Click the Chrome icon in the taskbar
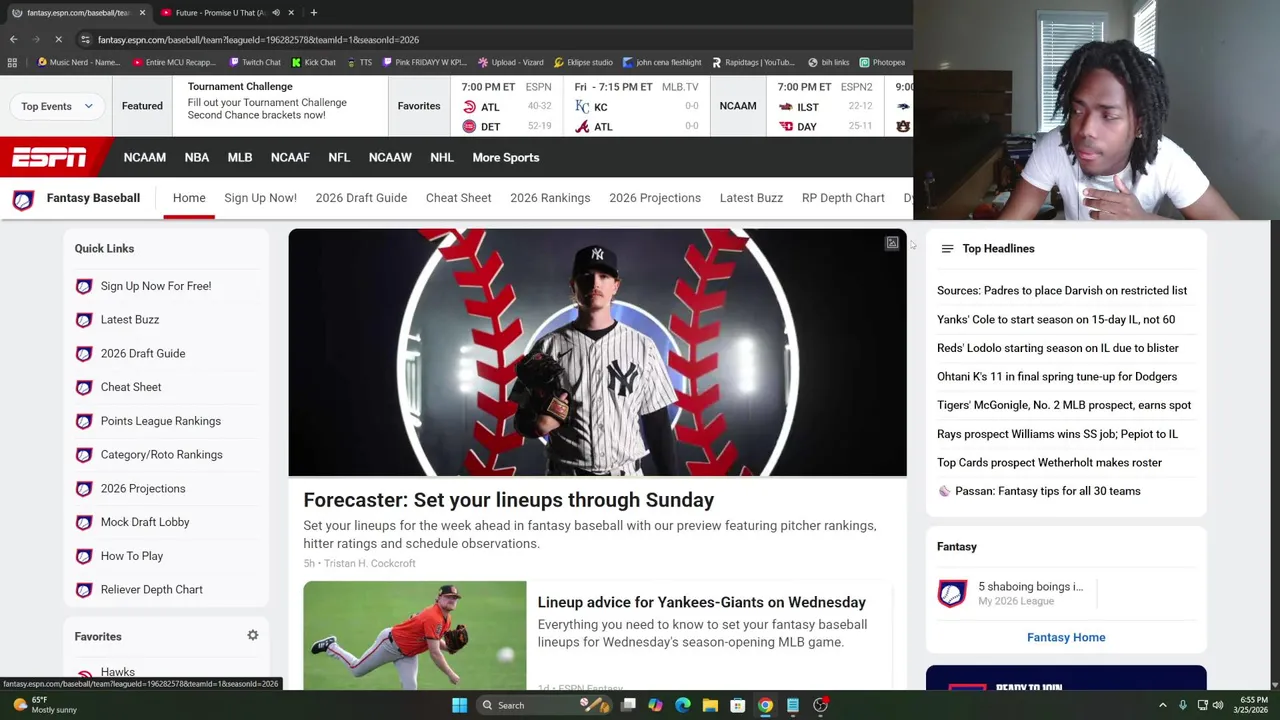 pyautogui.click(x=765, y=705)
